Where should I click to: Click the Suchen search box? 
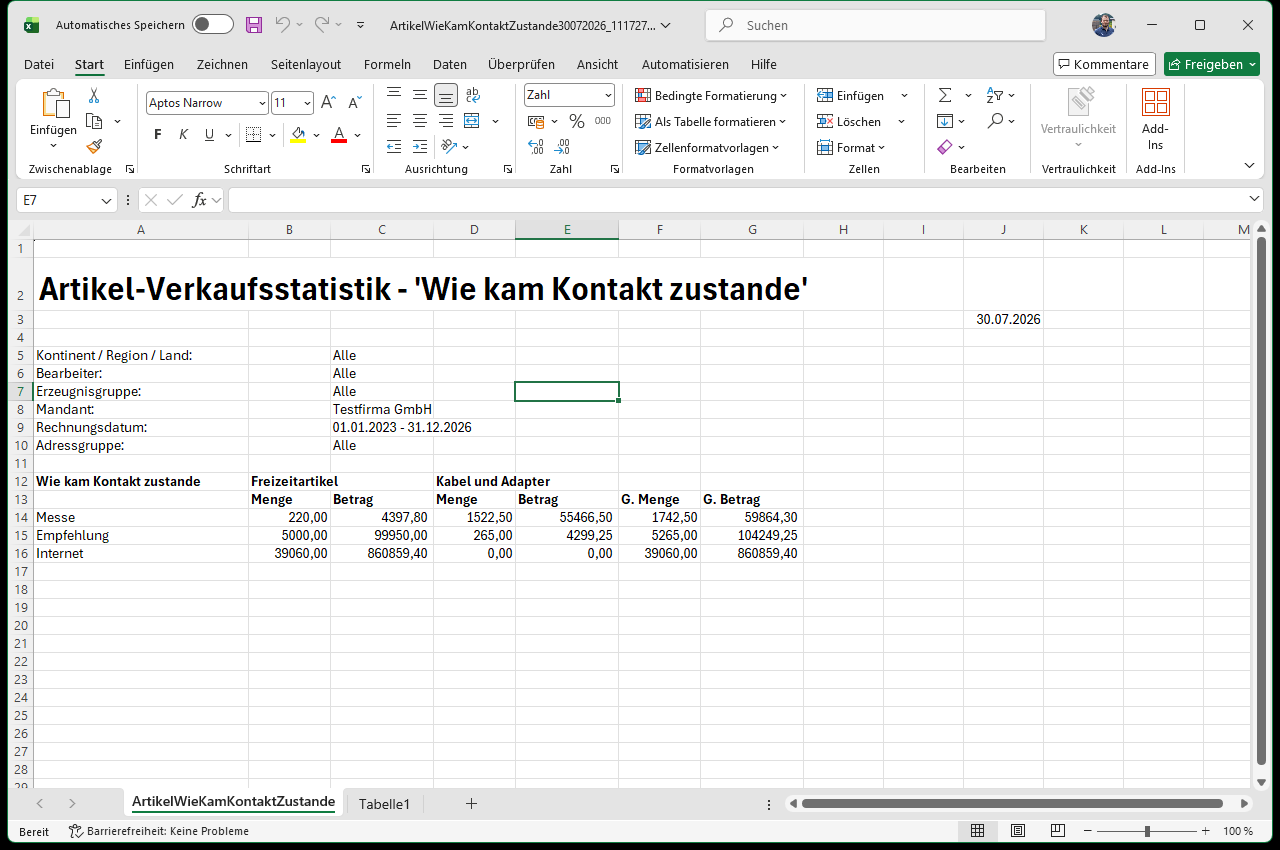tap(875, 25)
